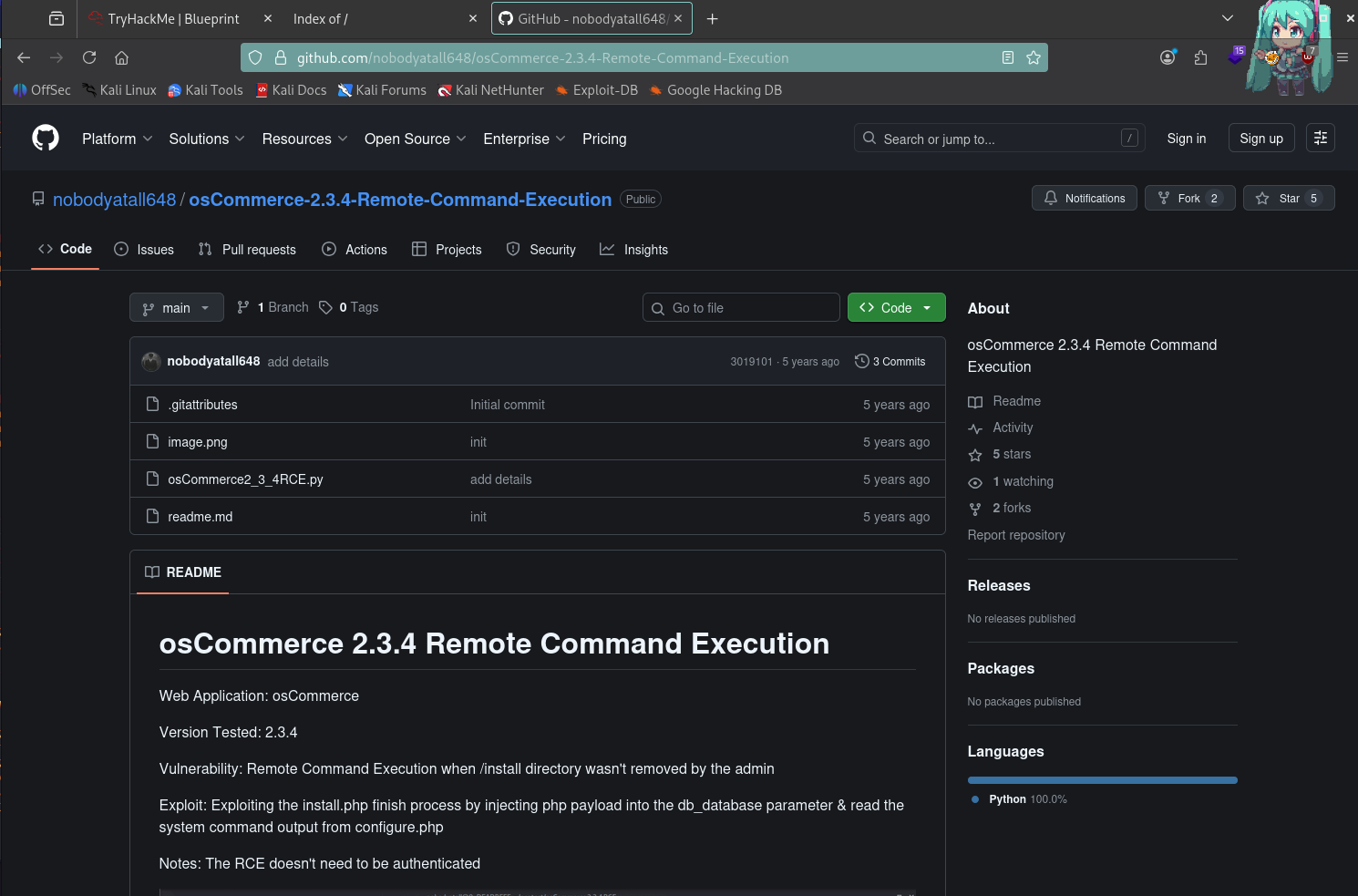Open a new browser tab with plus
The height and width of the screenshot is (896, 1358).
click(x=713, y=18)
